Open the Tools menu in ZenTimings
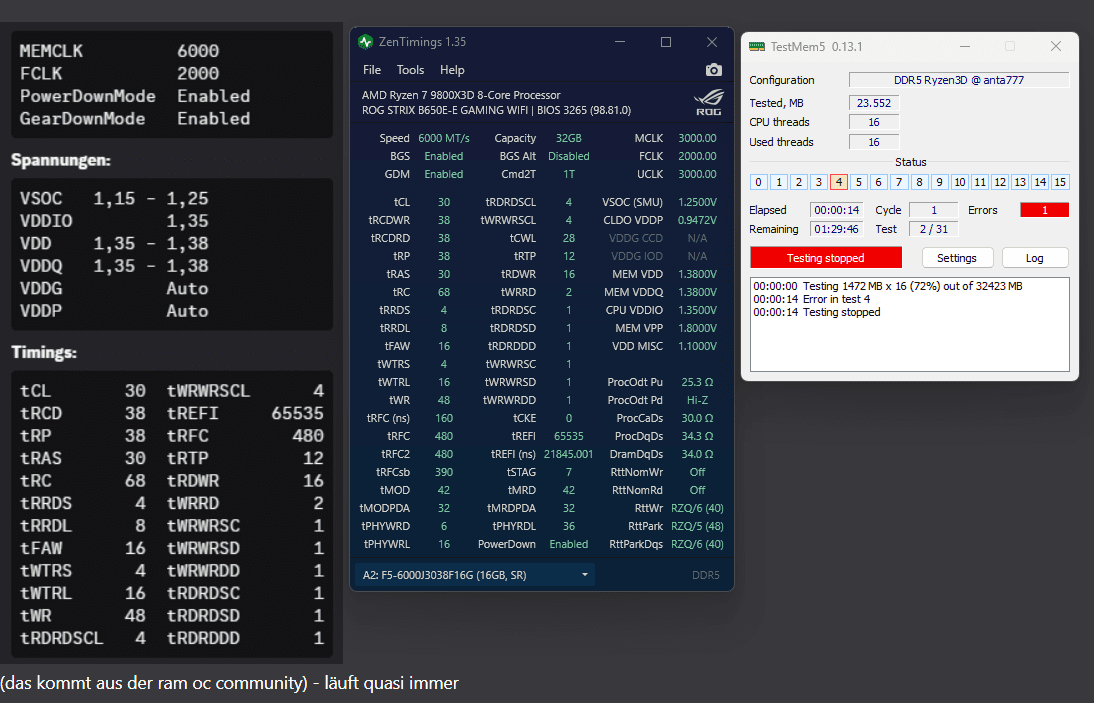1094x703 pixels. click(410, 70)
